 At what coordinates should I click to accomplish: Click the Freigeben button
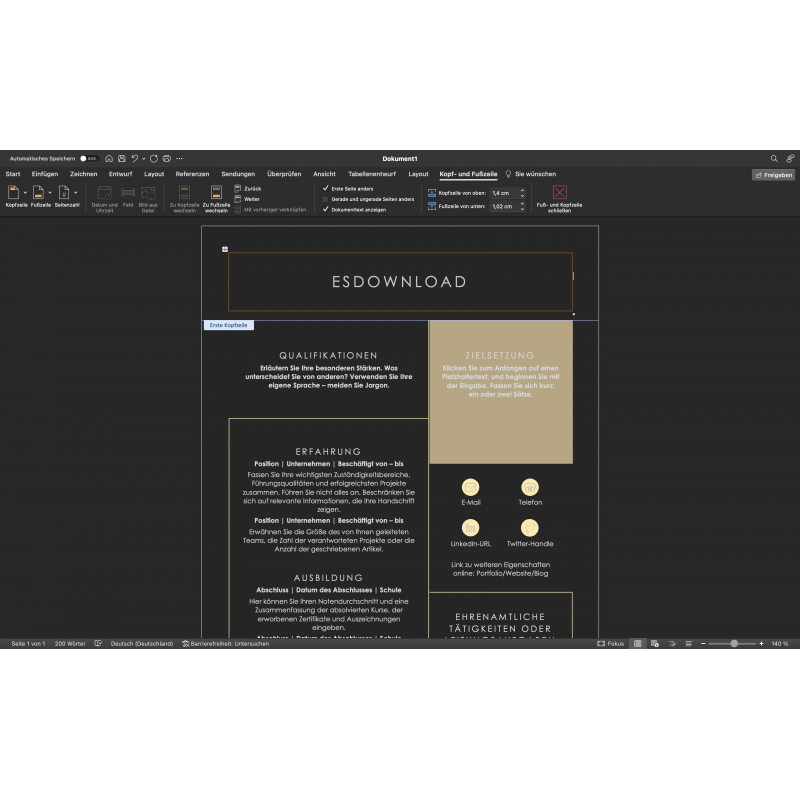click(773, 174)
